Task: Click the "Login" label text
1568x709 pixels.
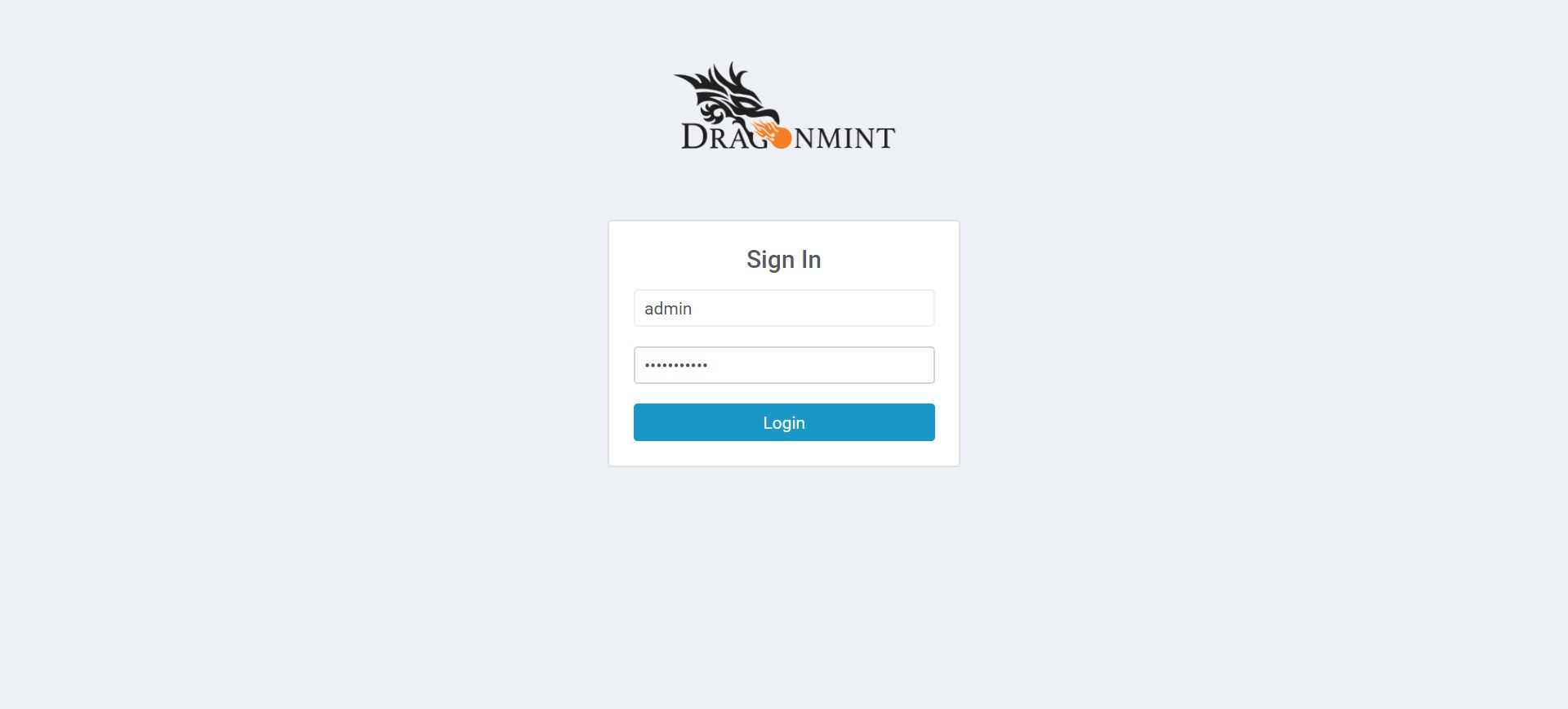Action: point(784,423)
